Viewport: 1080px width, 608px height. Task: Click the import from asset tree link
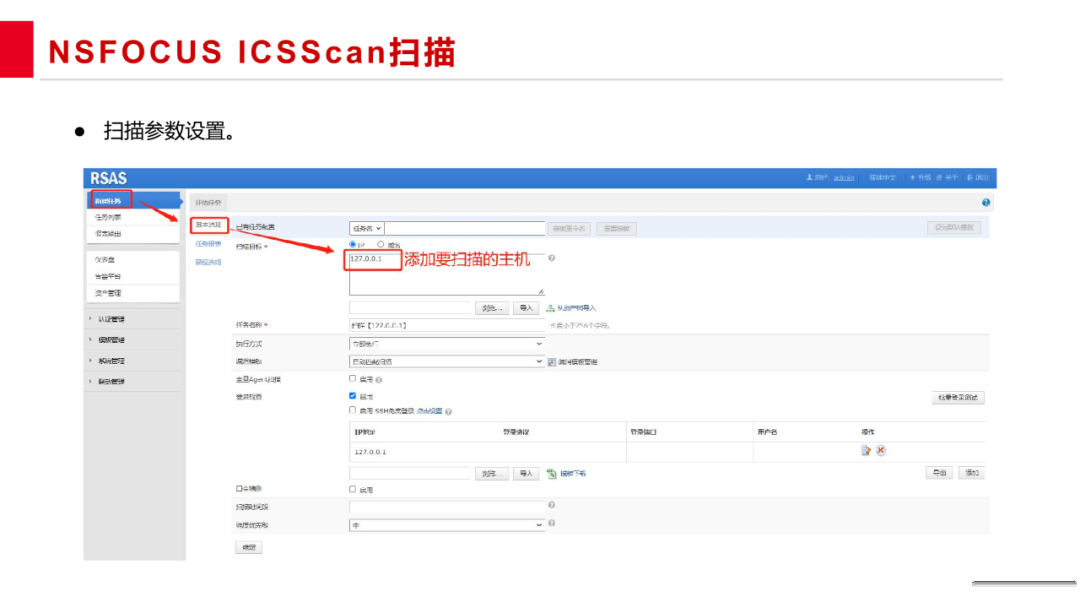point(577,308)
